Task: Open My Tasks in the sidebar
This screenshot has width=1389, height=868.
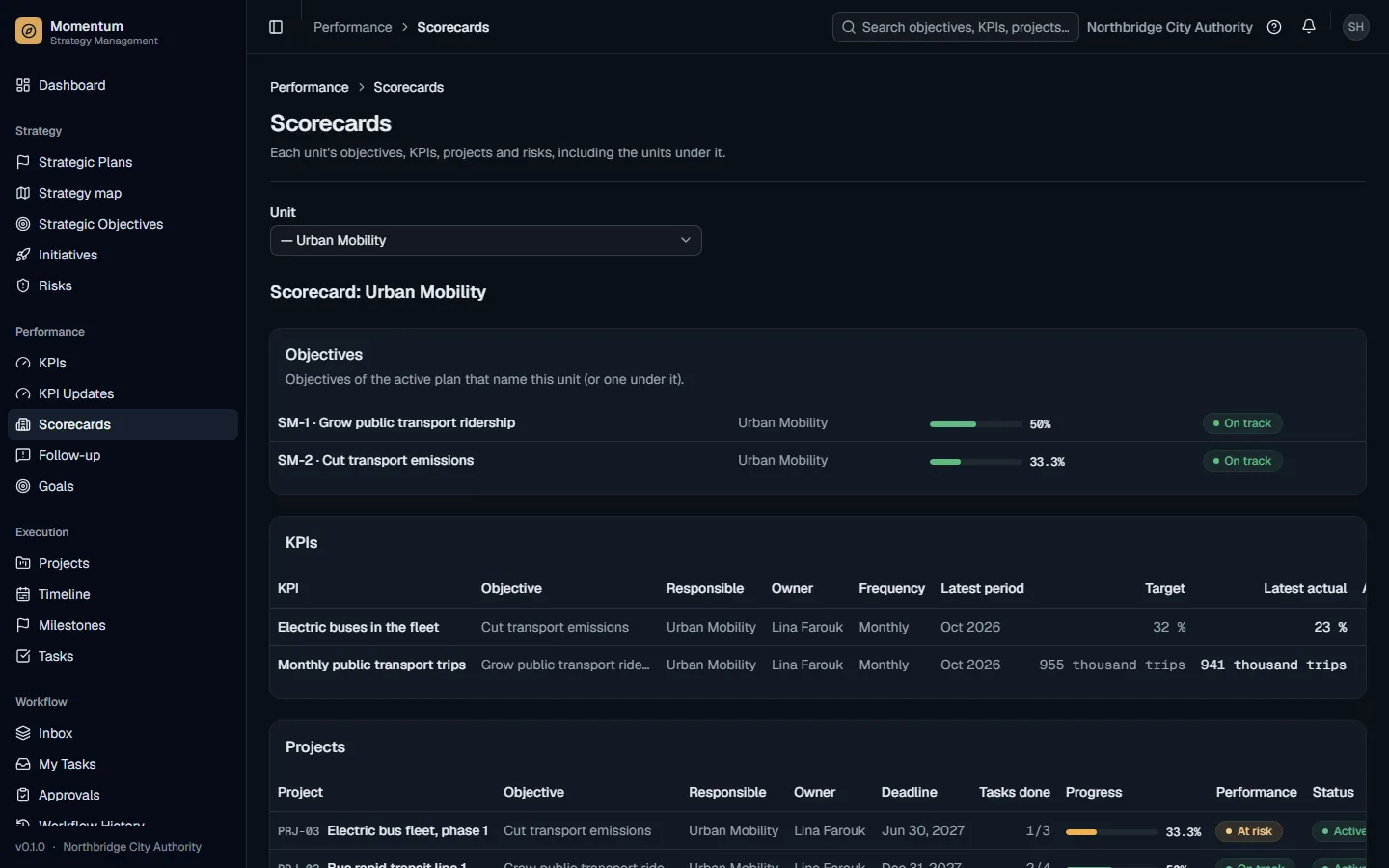Action: (123, 764)
